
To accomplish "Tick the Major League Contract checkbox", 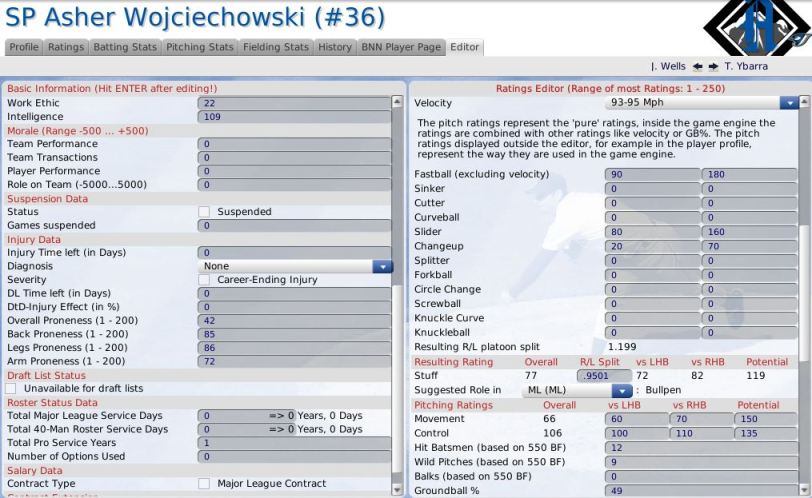I will click(204, 484).
